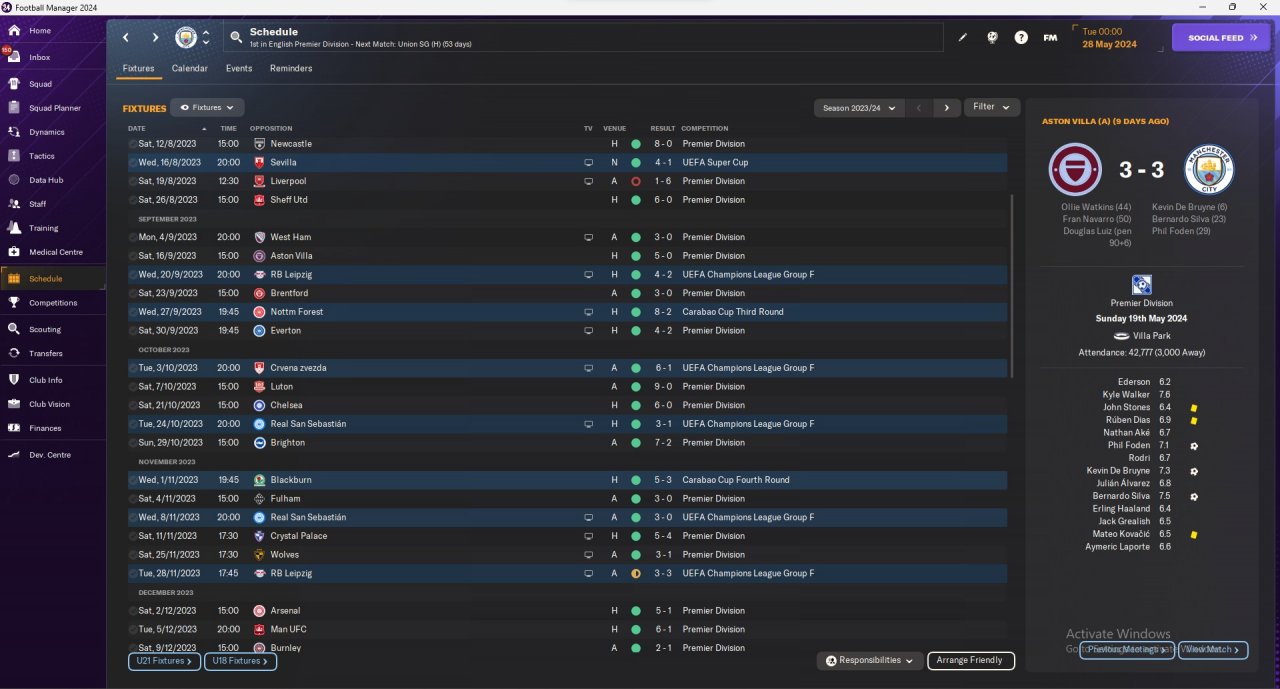Toggle the marker beside the Luton fixture date
The image size is (1280, 689).
(x=132, y=387)
